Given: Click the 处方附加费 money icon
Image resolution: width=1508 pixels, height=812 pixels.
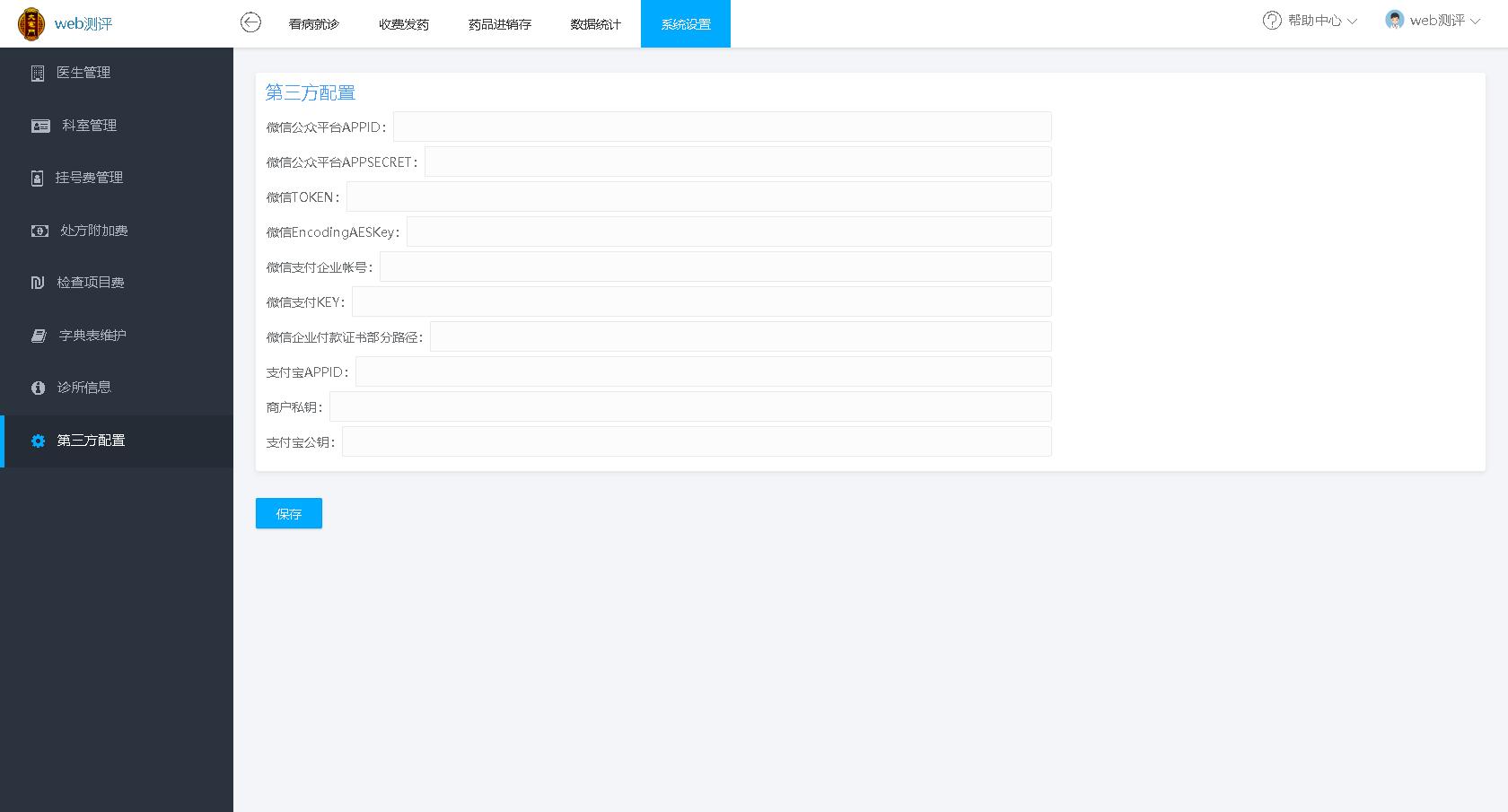Looking at the screenshot, I should (x=39, y=231).
